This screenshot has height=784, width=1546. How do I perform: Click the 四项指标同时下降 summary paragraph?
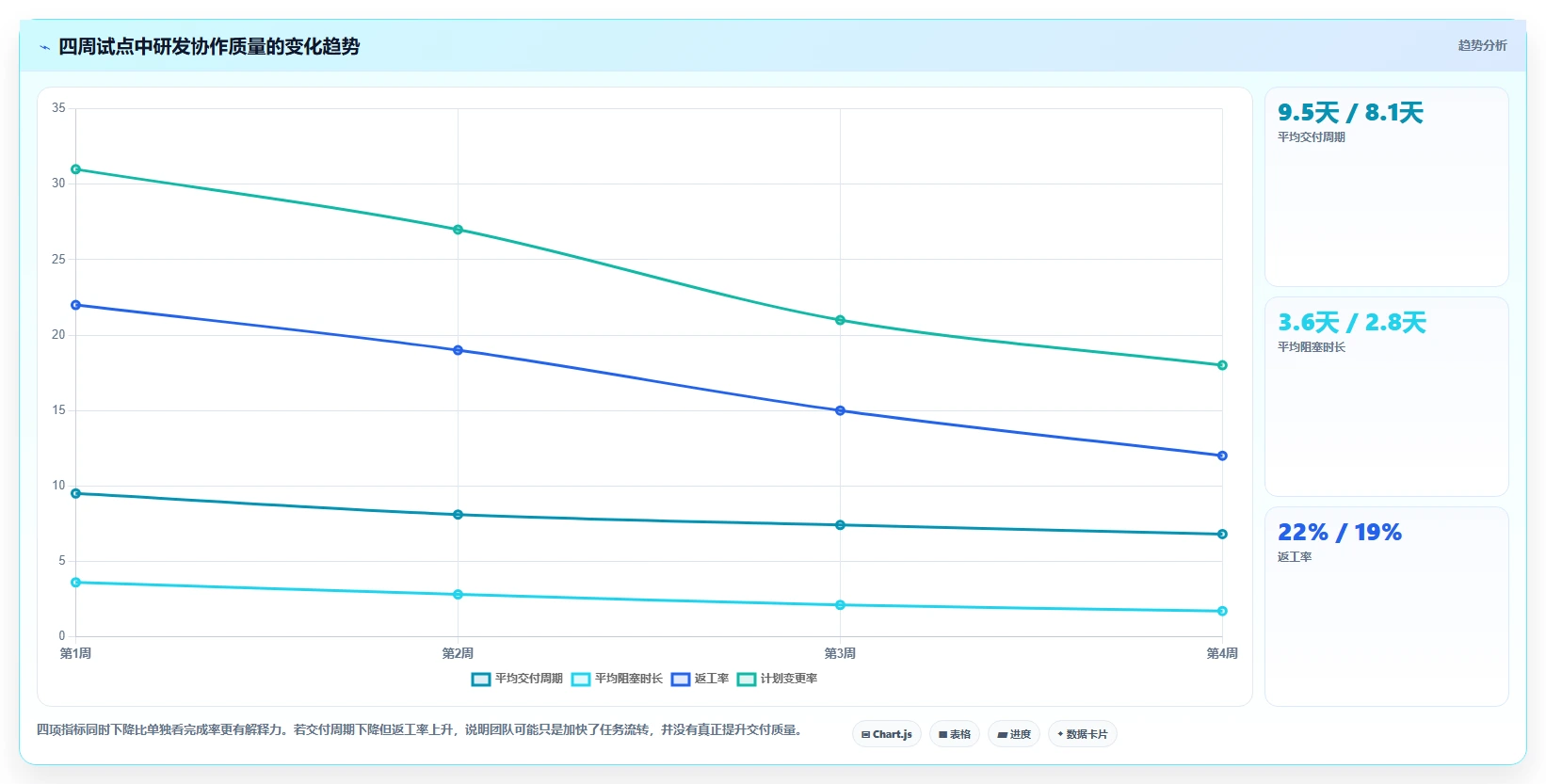[419, 729]
